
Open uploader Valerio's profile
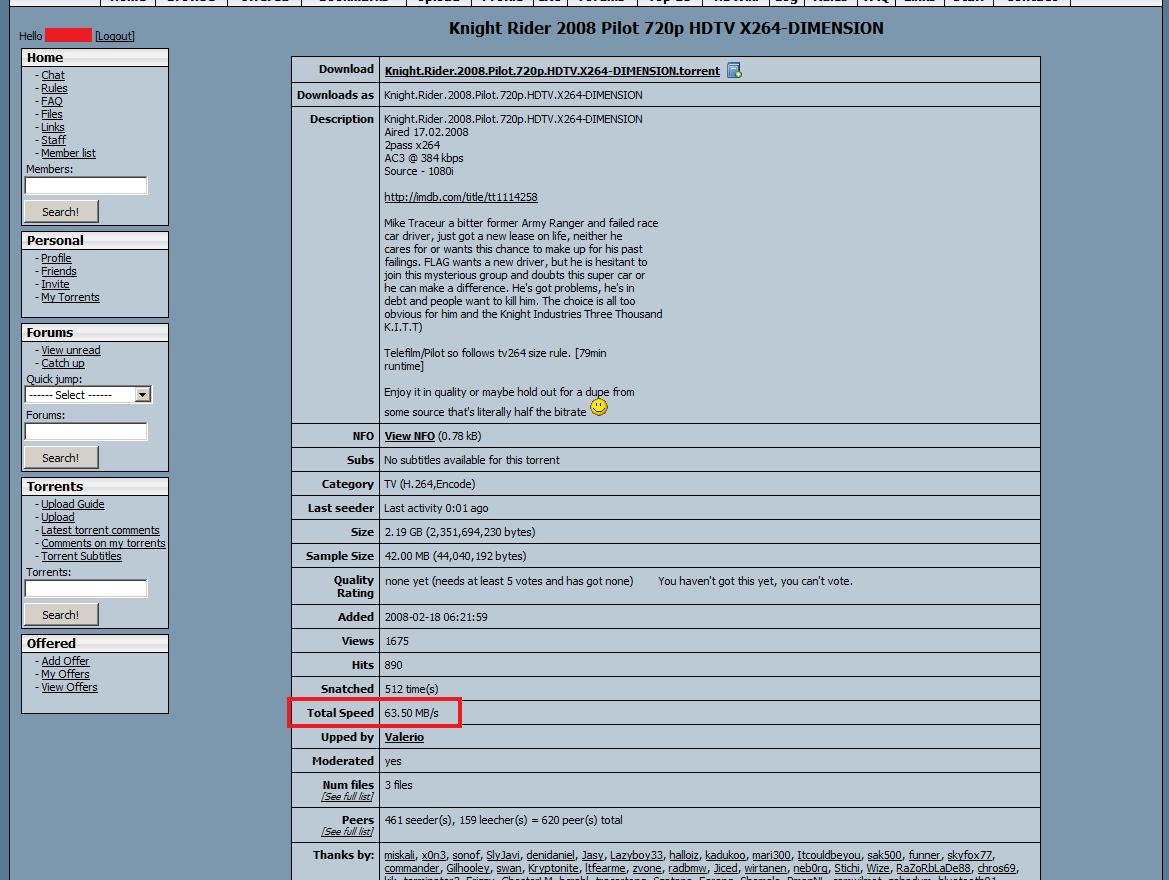coord(404,737)
